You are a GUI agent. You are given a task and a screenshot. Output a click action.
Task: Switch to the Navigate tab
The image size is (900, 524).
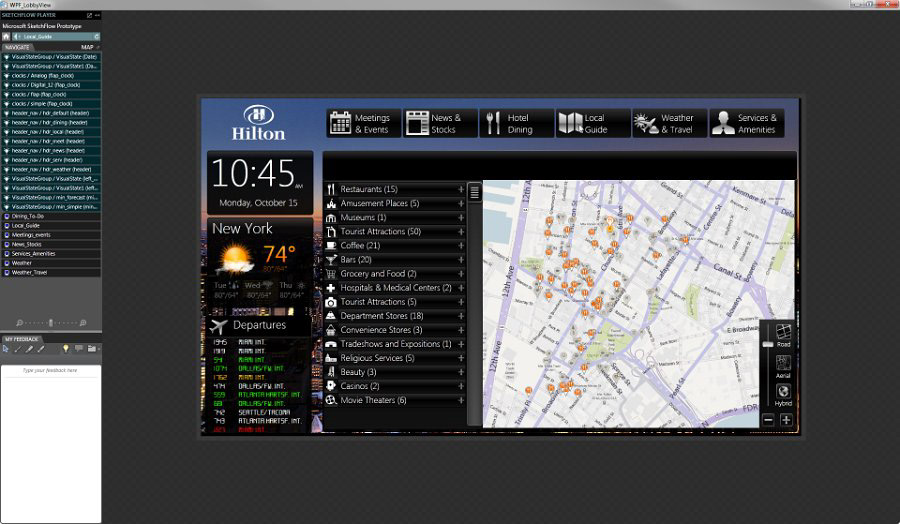click(17, 47)
